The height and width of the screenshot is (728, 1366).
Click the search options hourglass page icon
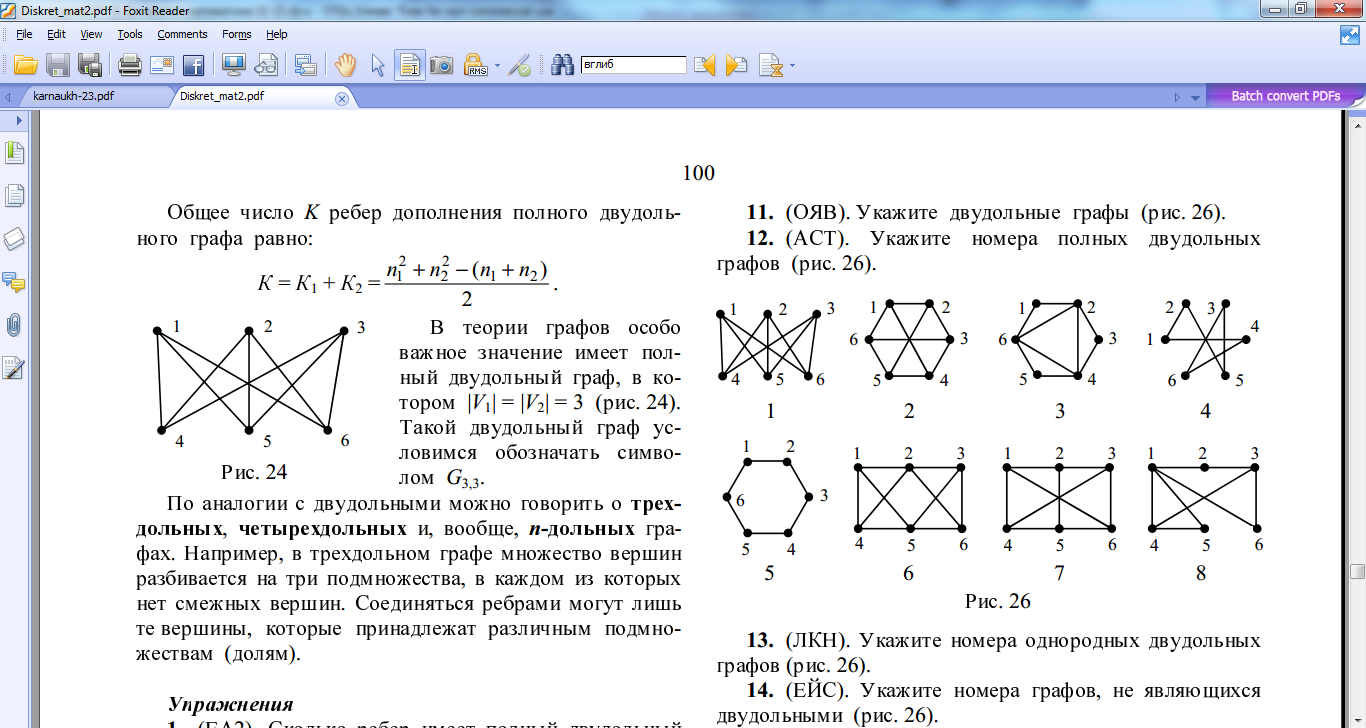[x=771, y=65]
